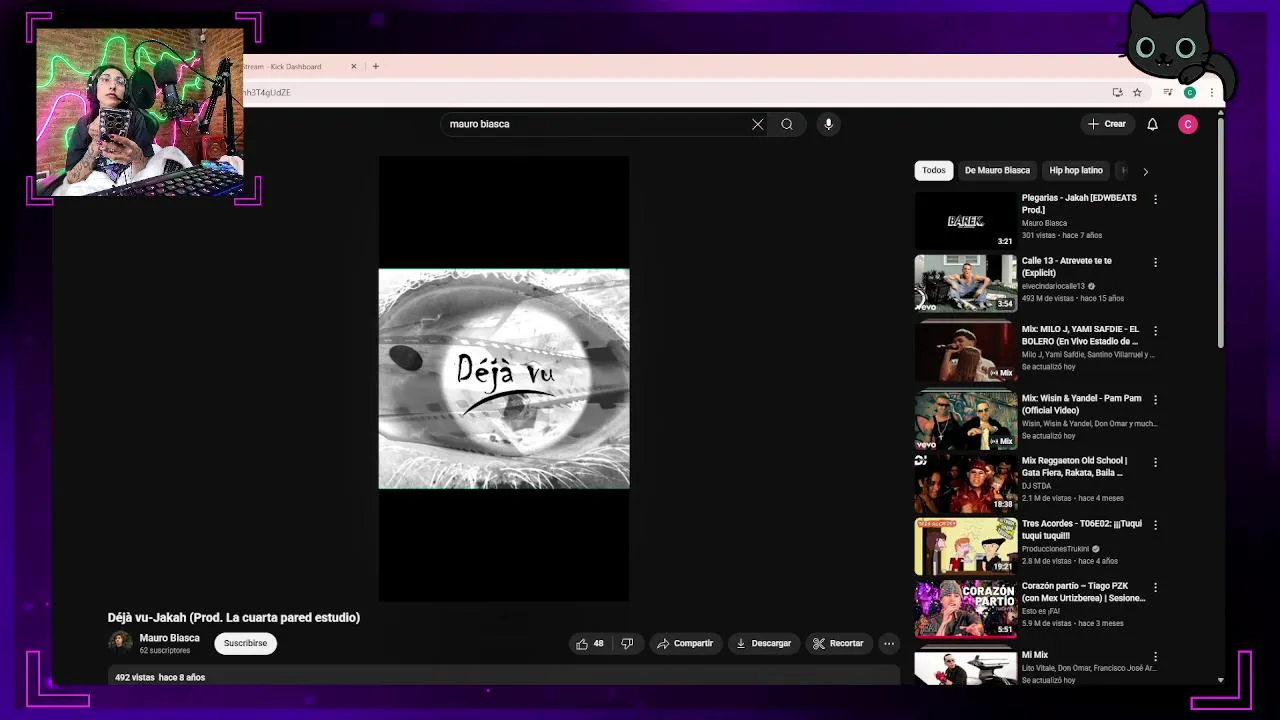Open Tres Acordes T06E02 thumbnail
1280x720 pixels.
[965, 546]
